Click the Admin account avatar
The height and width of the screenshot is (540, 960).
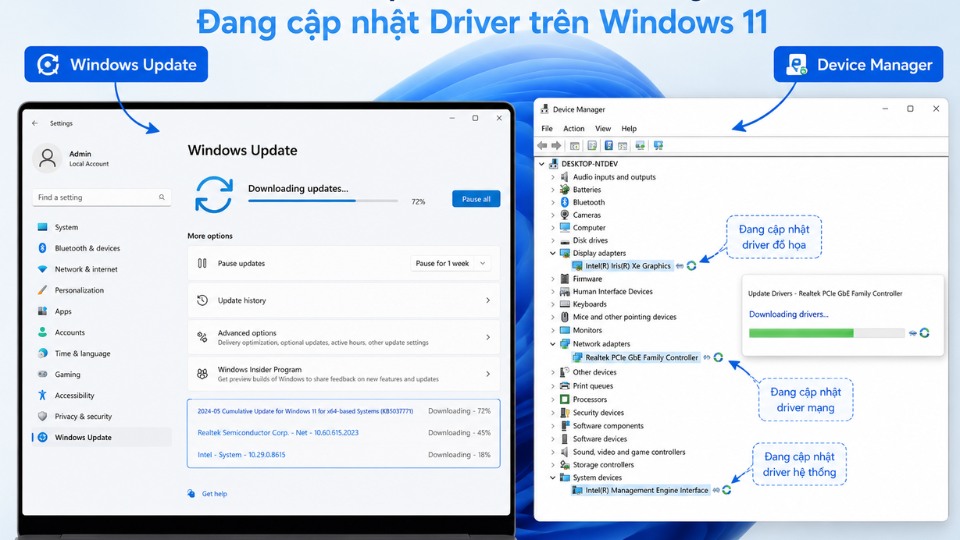47,158
